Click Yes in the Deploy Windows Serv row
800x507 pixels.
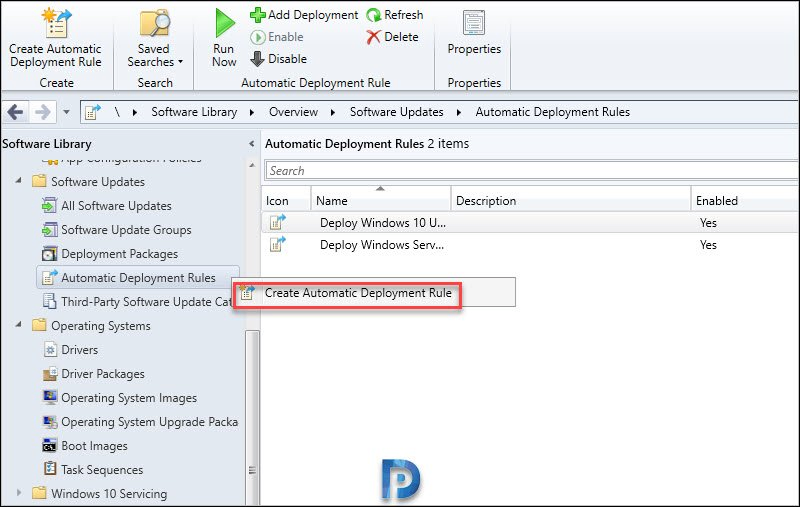(x=708, y=245)
